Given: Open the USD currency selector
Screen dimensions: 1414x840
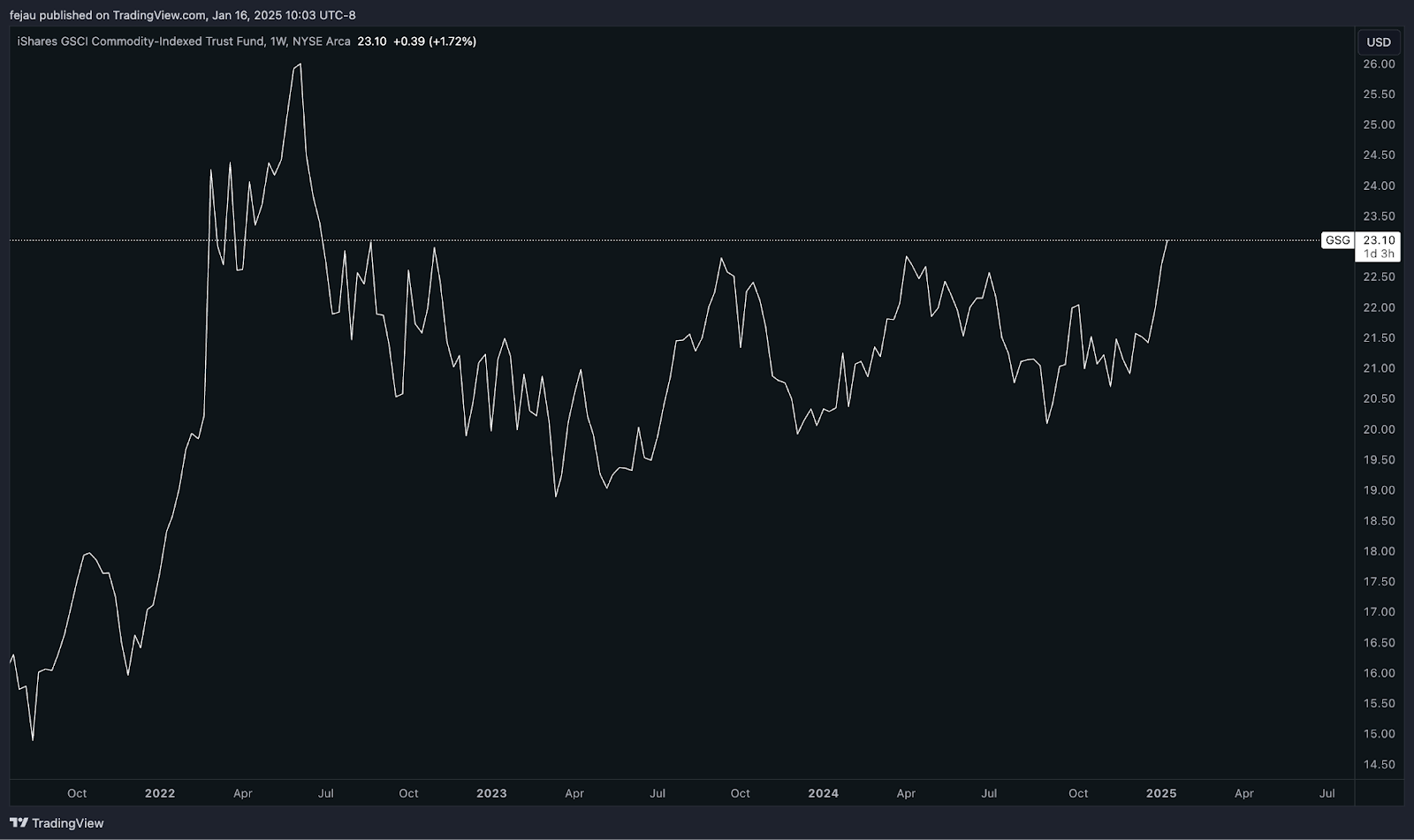Looking at the screenshot, I should point(1378,42).
